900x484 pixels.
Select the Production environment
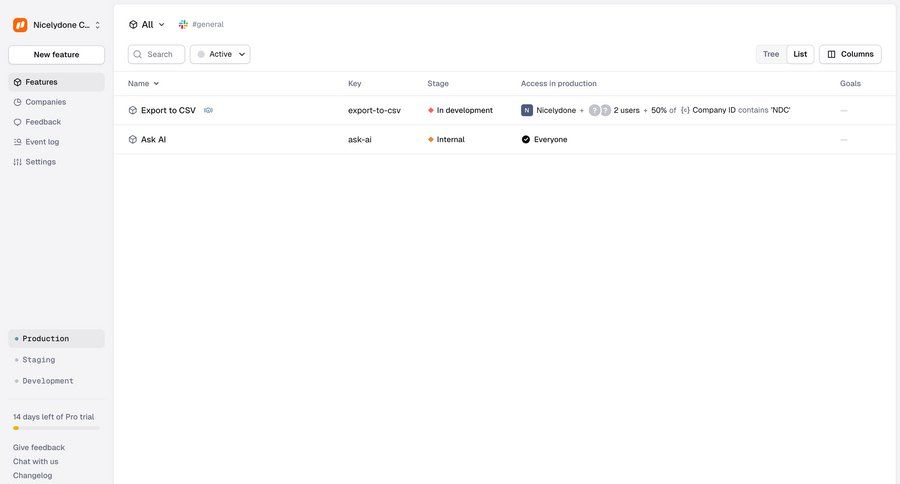point(56,339)
